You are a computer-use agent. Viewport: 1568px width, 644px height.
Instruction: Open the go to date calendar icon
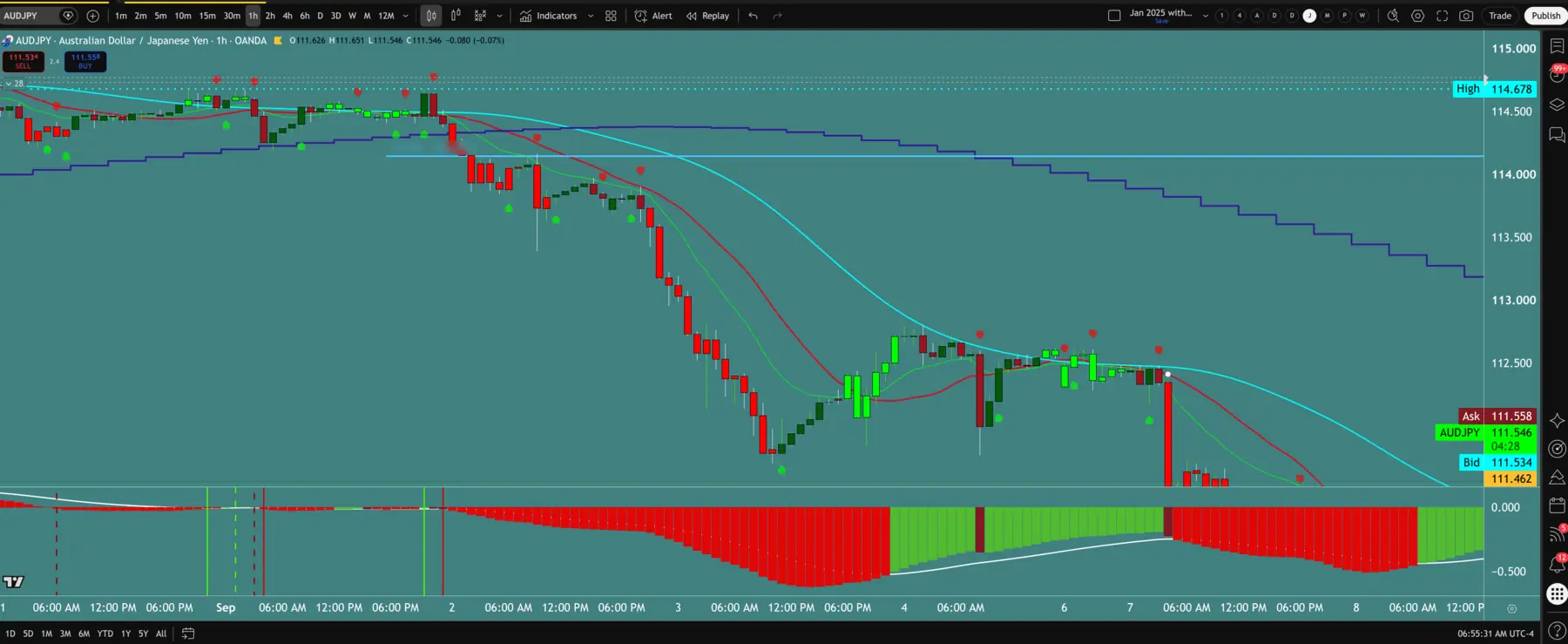(188, 634)
